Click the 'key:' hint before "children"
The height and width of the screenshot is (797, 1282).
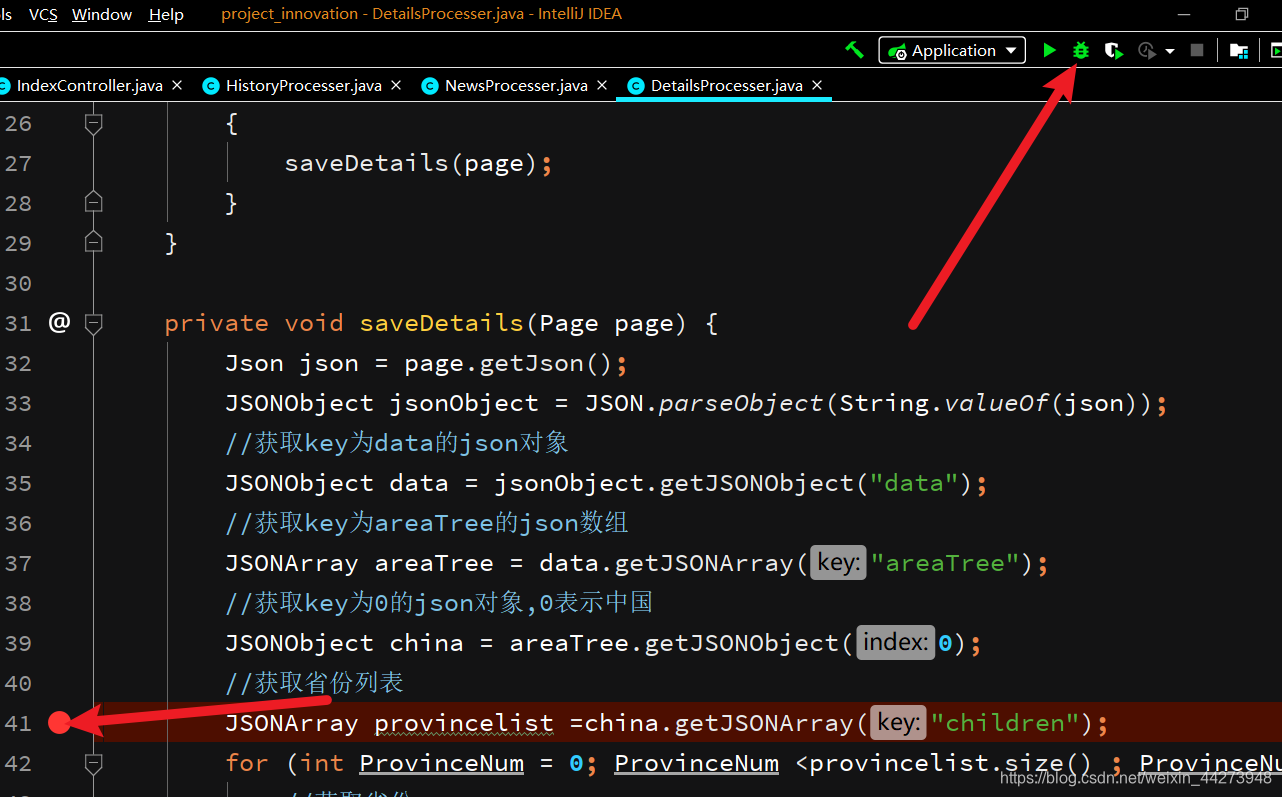click(x=897, y=723)
